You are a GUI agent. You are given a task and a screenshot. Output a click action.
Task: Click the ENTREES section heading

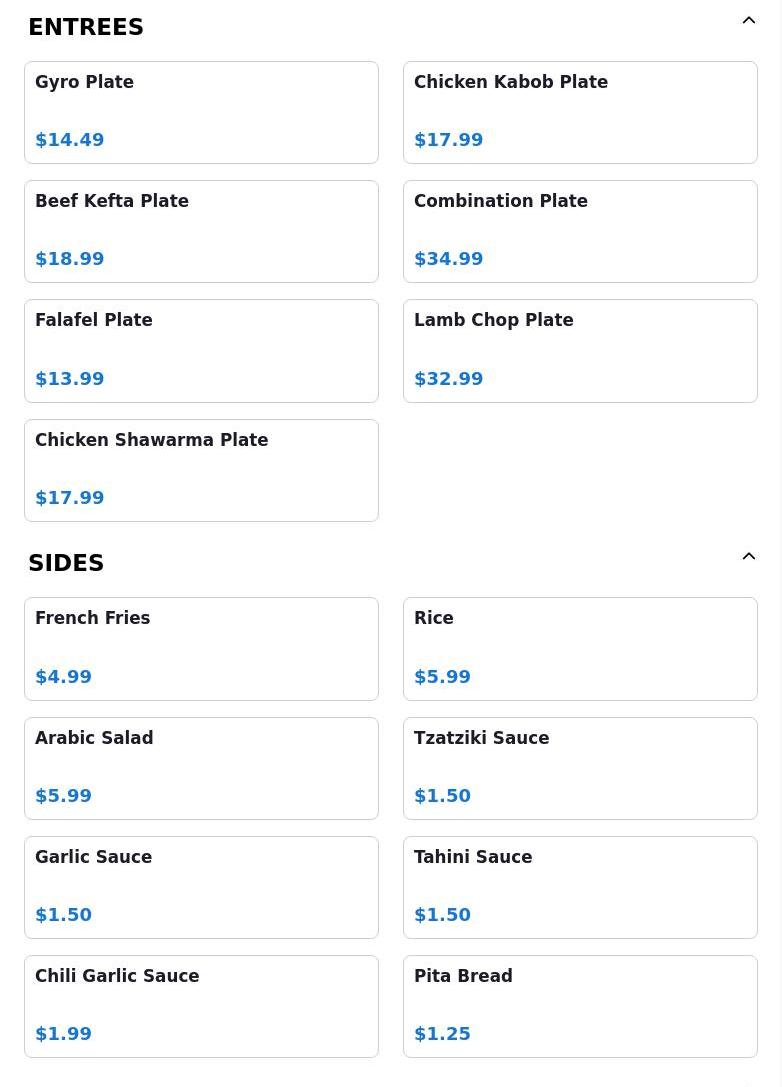[x=86, y=27]
